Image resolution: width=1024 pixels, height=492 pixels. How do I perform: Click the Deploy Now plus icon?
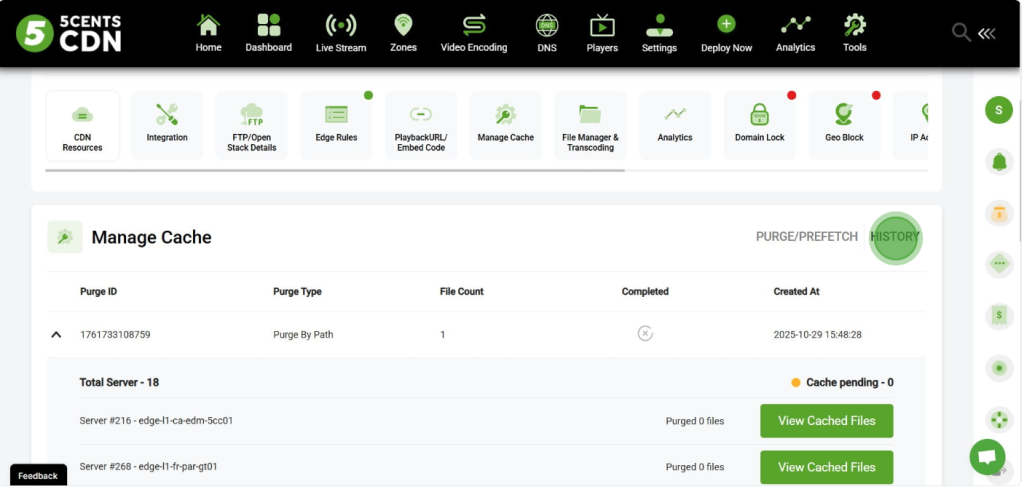point(726,25)
